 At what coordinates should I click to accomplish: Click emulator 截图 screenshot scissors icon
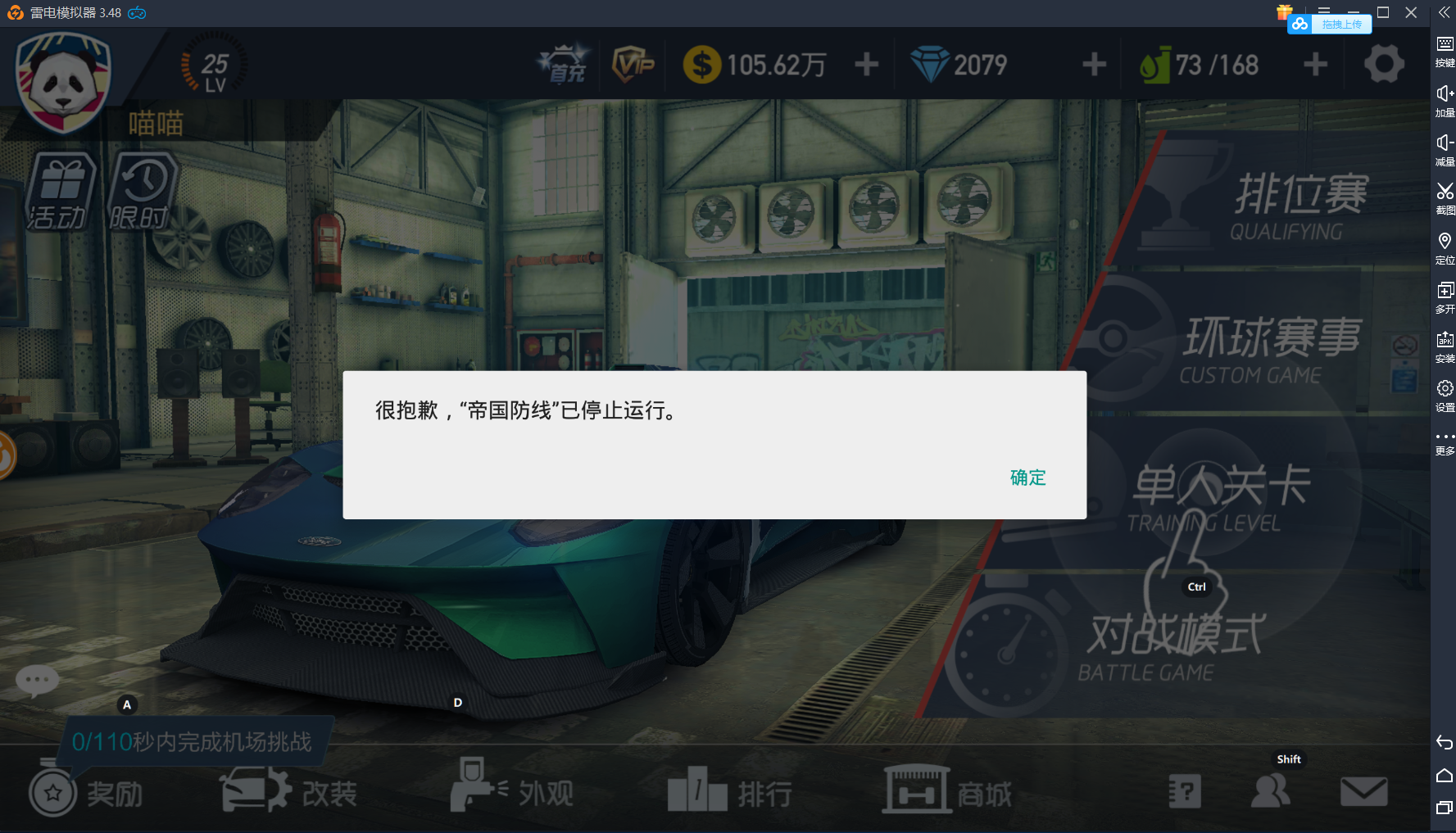pyautogui.click(x=1445, y=197)
